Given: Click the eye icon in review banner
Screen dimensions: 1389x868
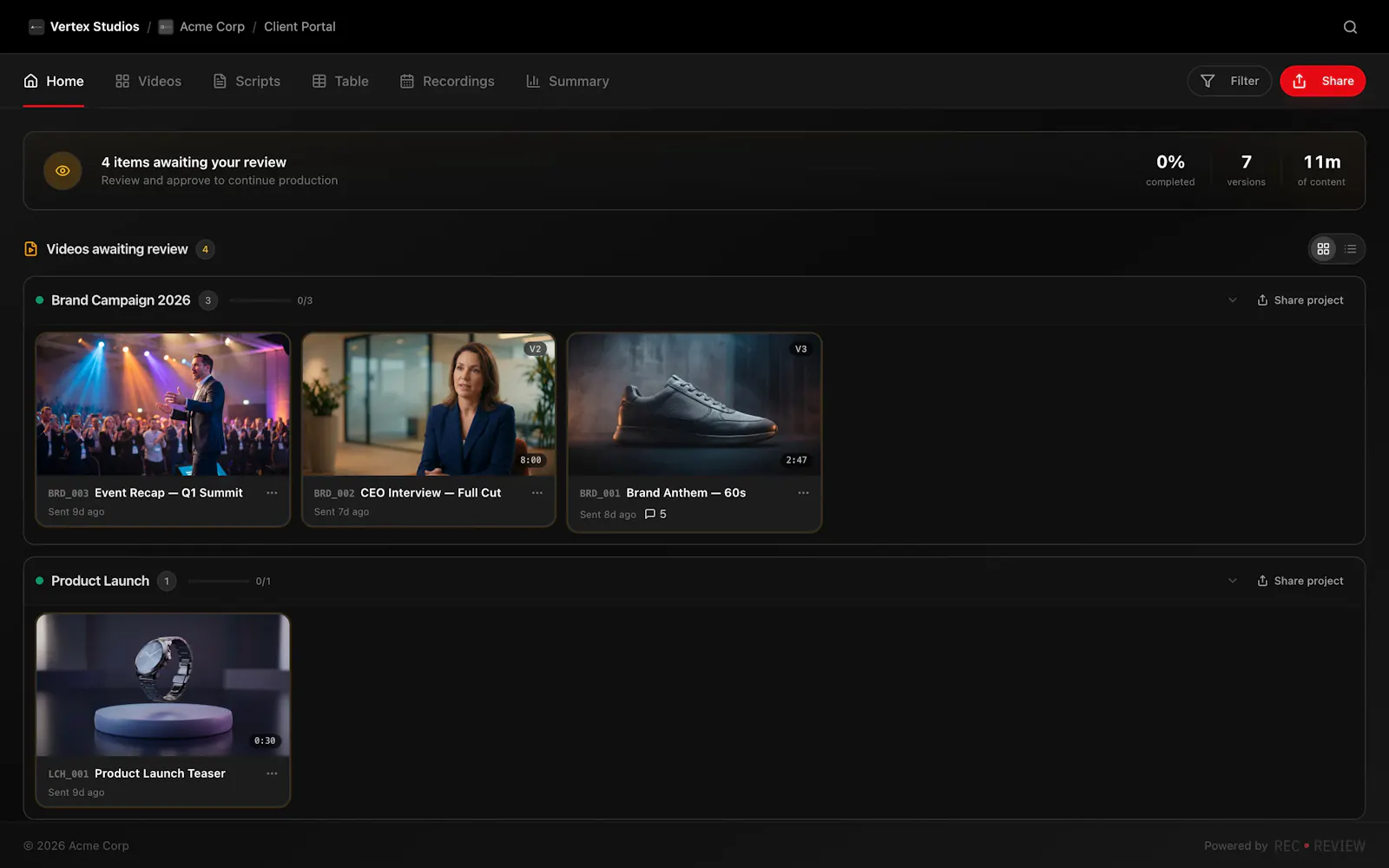Looking at the screenshot, I should [x=63, y=171].
